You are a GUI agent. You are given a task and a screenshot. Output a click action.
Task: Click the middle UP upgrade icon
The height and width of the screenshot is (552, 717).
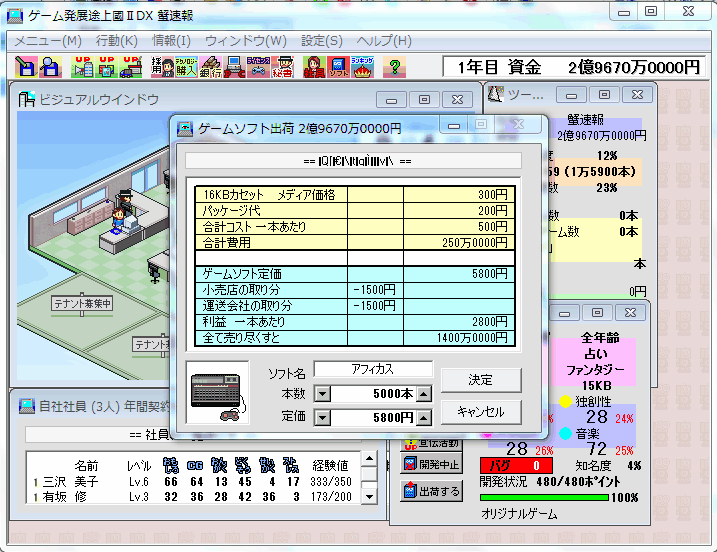[x=107, y=67]
